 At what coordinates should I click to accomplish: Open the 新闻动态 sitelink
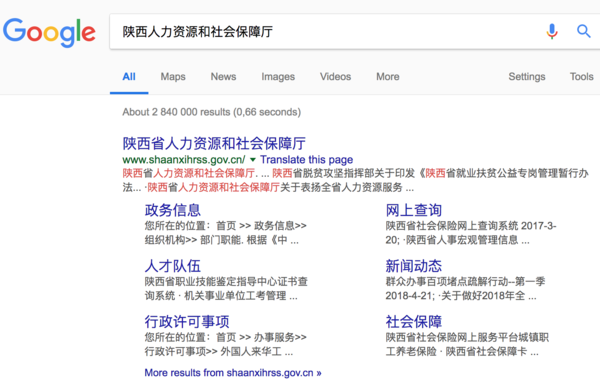coord(414,266)
